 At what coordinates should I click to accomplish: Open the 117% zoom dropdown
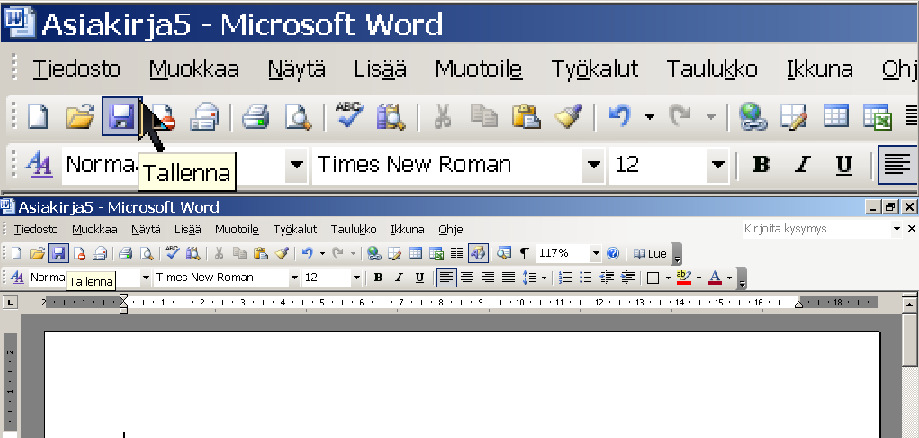coord(595,253)
